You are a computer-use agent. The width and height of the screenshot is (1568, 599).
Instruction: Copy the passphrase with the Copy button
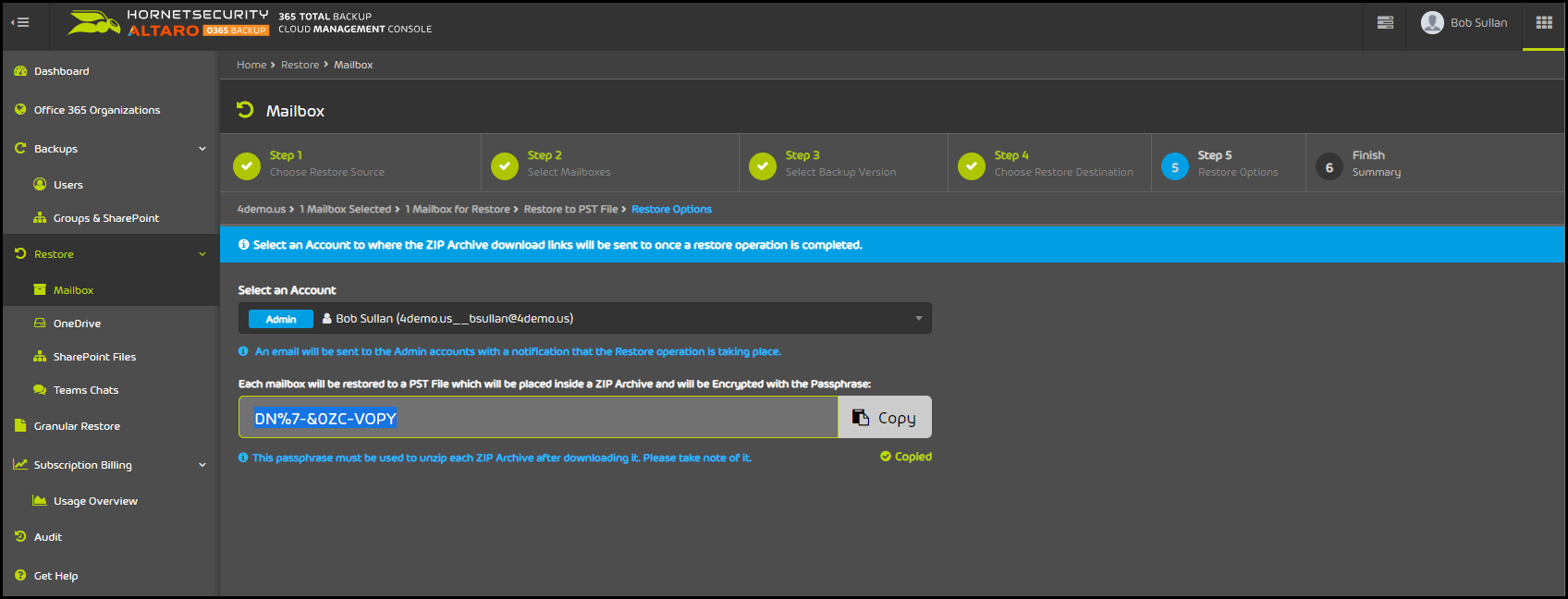click(885, 417)
